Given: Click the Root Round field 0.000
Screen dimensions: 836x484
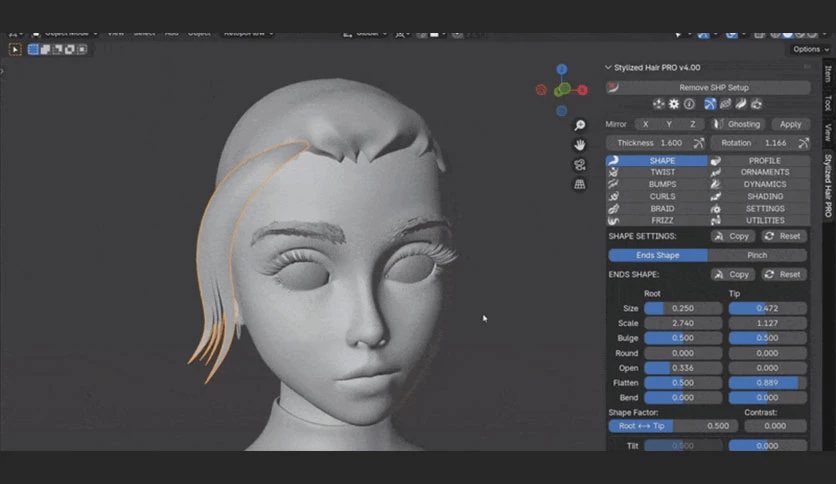Looking at the screenshot, I should pyautogui.click(x=683, y=353).
